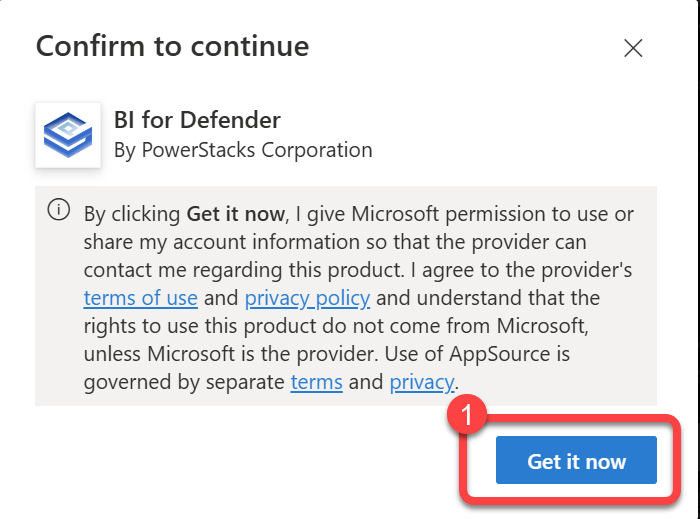This screenshot has width=700, height=519.
Task: Close the Confirm to continue dialog
Action: (x=632, y=47)
